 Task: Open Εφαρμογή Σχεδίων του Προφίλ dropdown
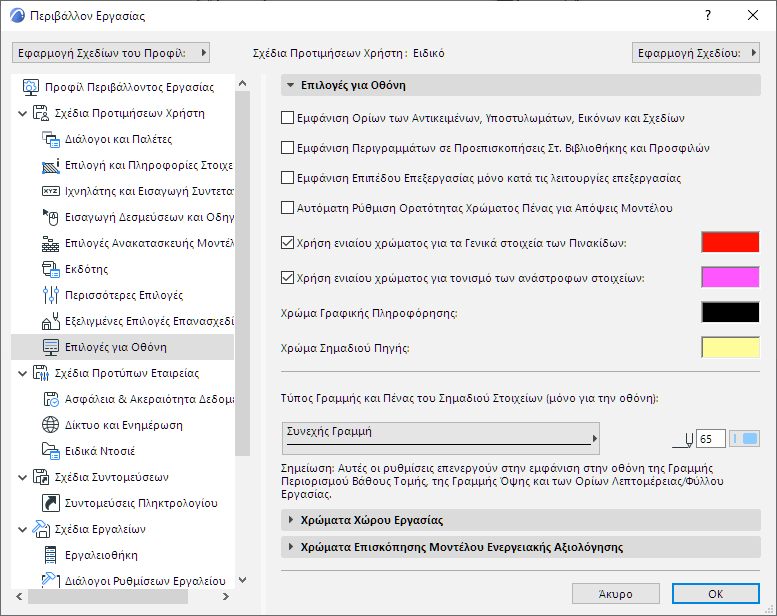(111, 53)
